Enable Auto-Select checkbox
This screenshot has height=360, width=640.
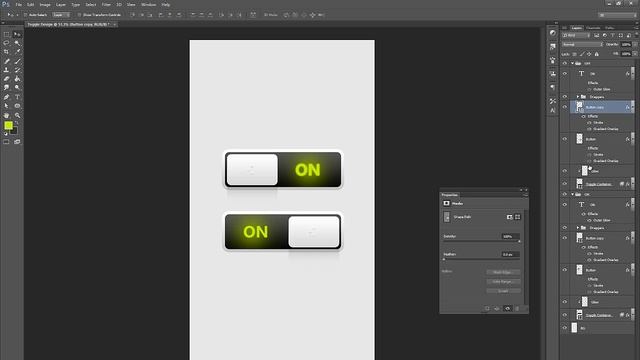25,15
